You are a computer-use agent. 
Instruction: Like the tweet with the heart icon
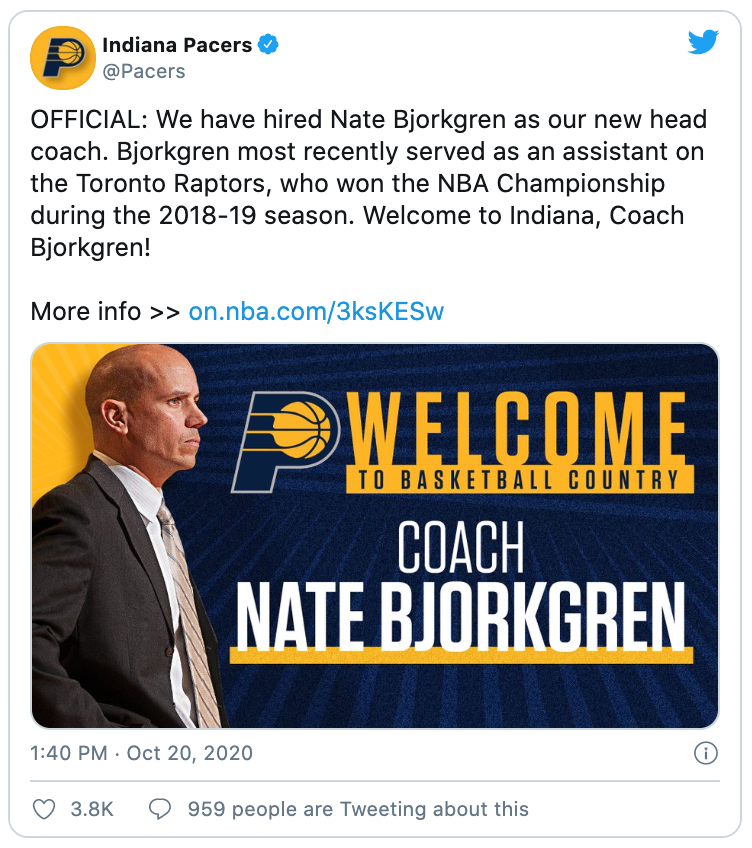pos(44,809)
